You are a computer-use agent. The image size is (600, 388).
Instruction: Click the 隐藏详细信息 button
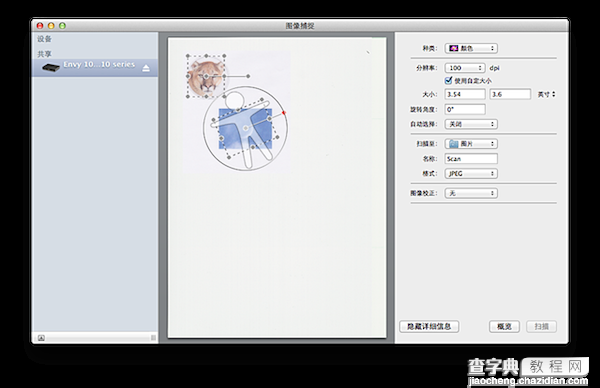(429, 326)
